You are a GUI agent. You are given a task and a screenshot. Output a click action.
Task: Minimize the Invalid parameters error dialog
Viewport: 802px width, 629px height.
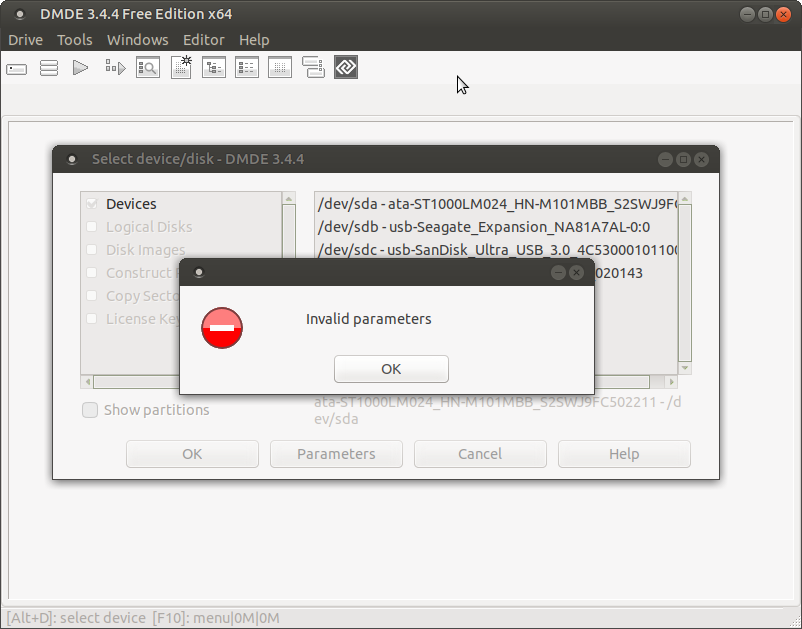(558, 273)
